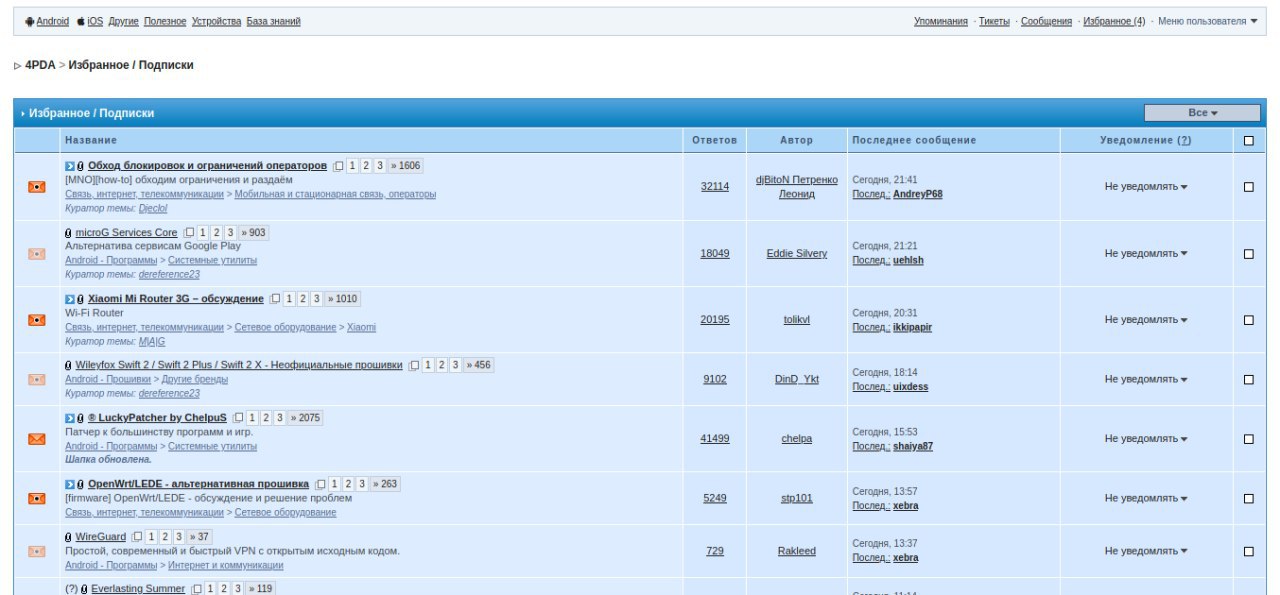Click the pages icon next to Xiaomi Mi Router 3G
The width and height of the screenshot is (1280, 595).
pos(276,299)
